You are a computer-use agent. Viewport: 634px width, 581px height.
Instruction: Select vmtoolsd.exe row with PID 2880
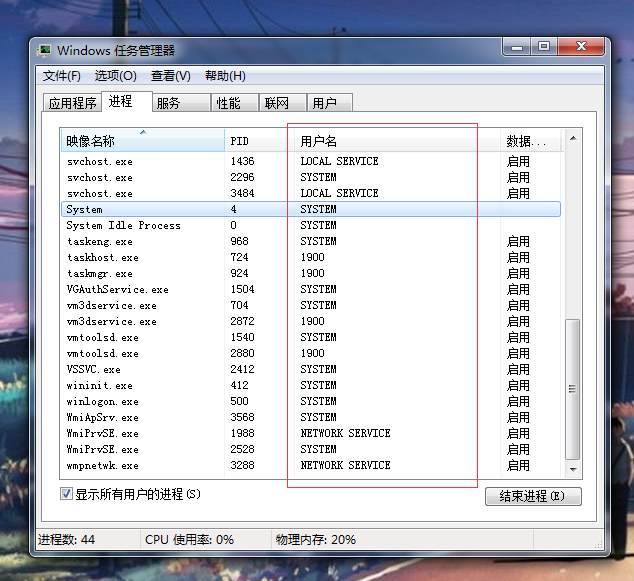point(311,353)
